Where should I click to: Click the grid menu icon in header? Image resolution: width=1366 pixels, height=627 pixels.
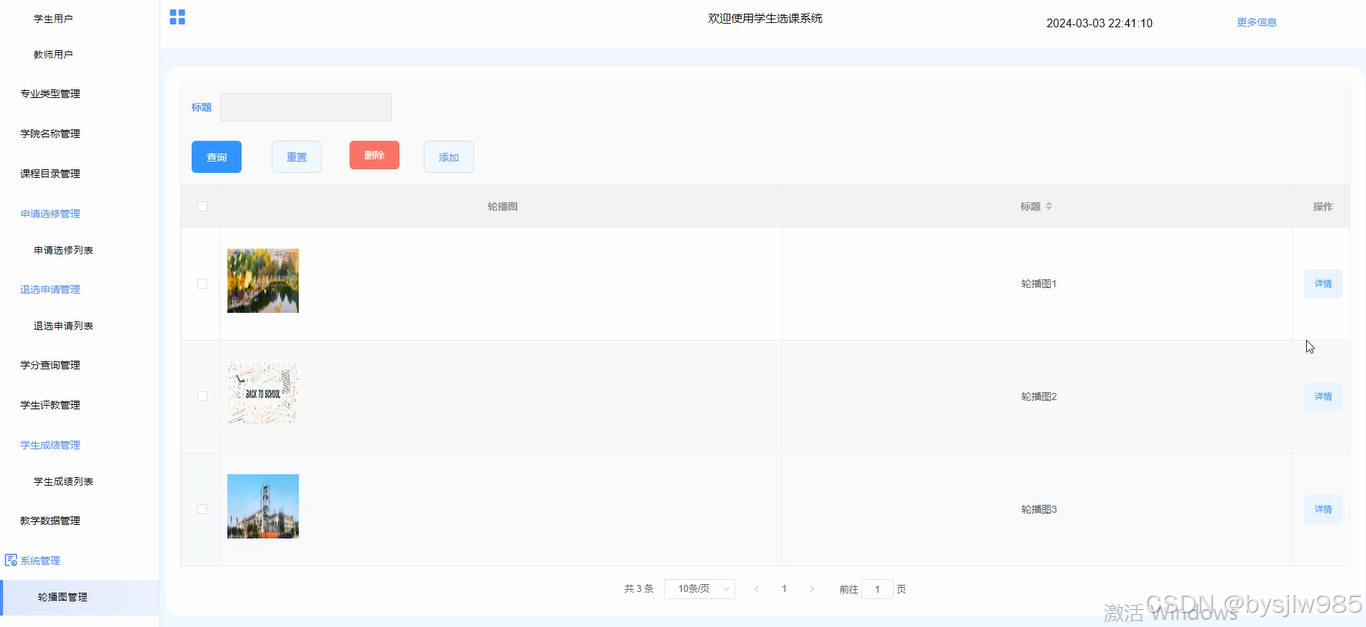(x=177, y=17)
